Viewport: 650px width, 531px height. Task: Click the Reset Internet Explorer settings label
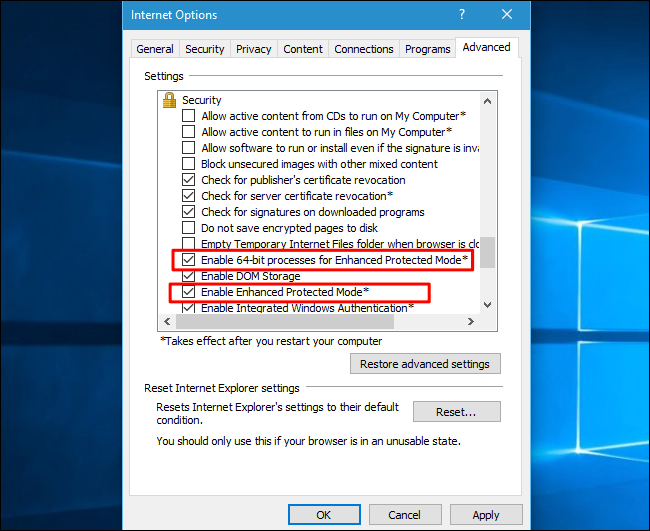222,388
